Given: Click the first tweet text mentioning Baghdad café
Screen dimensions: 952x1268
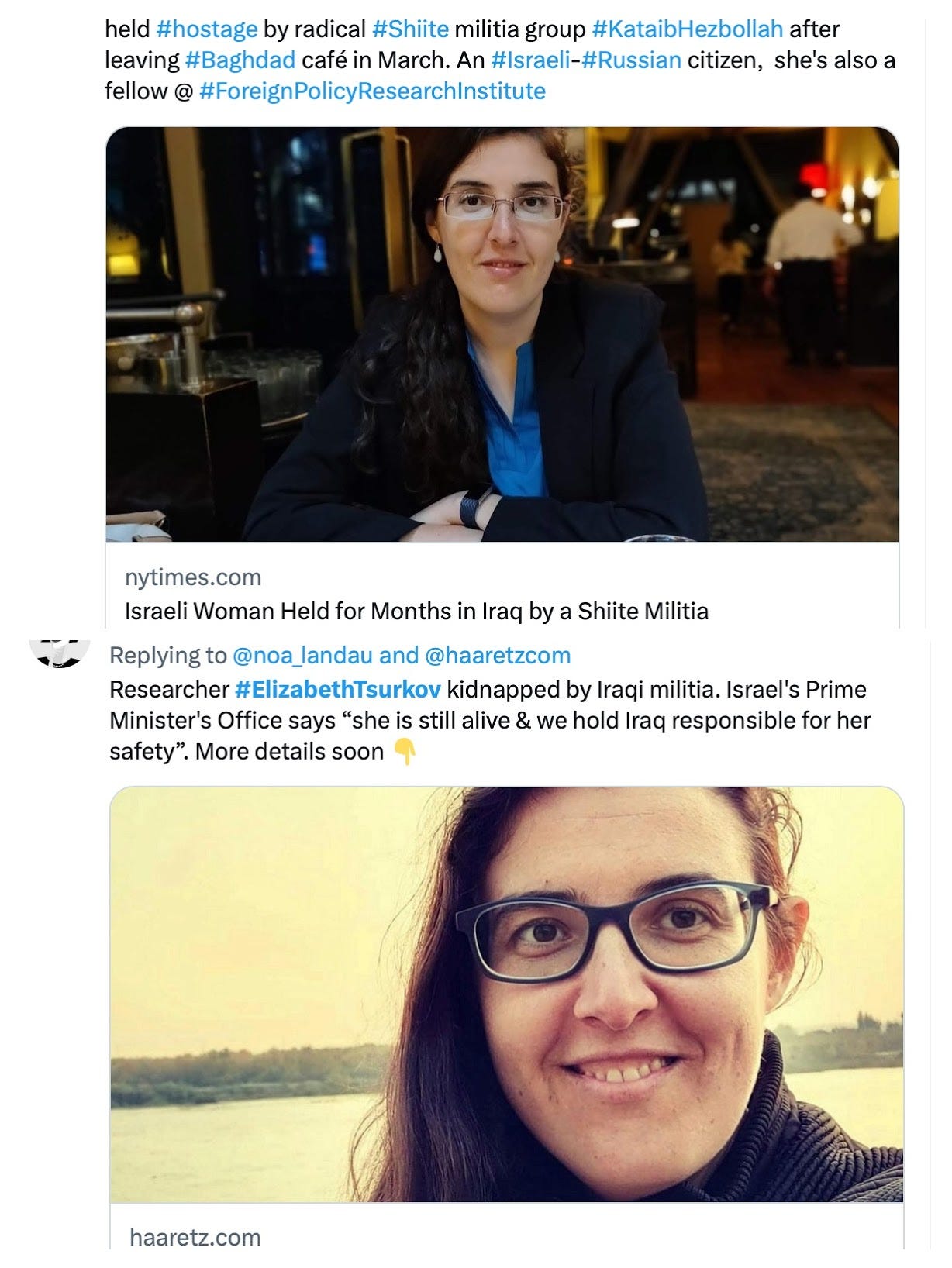Looking at the screenshot, I should click(500, 60).
